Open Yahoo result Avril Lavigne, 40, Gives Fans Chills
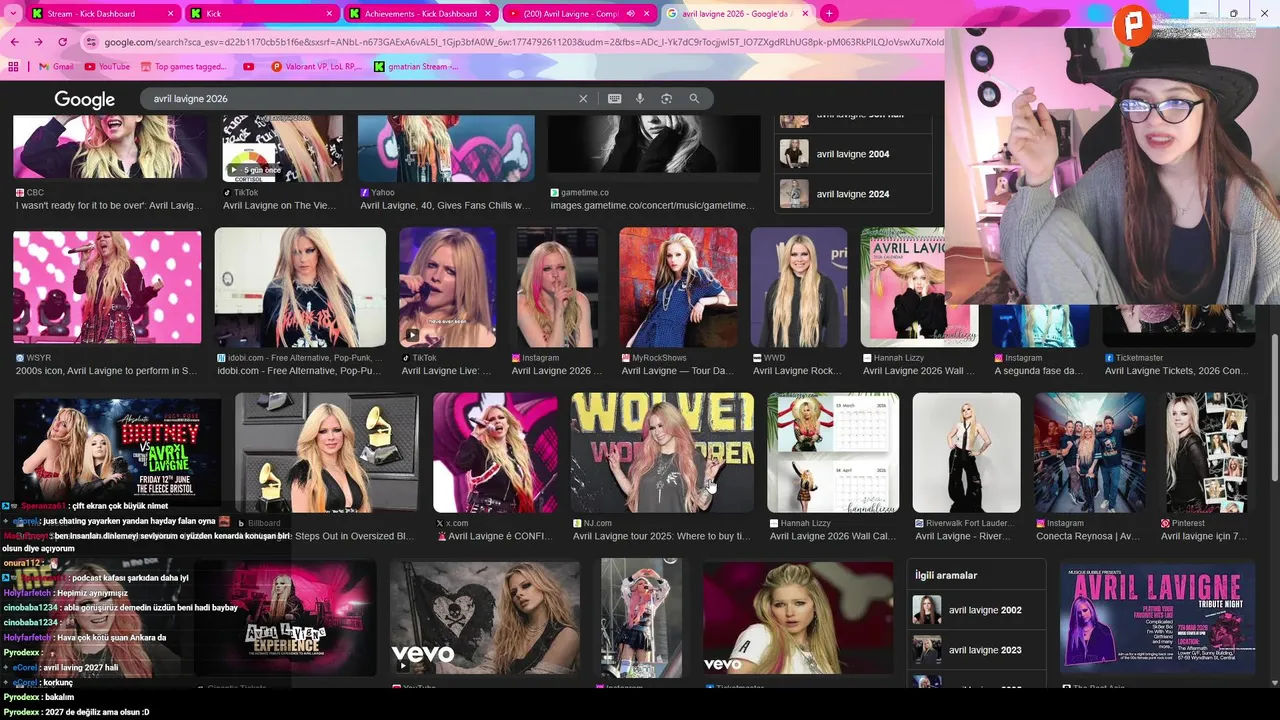 (x=445, y=205)
